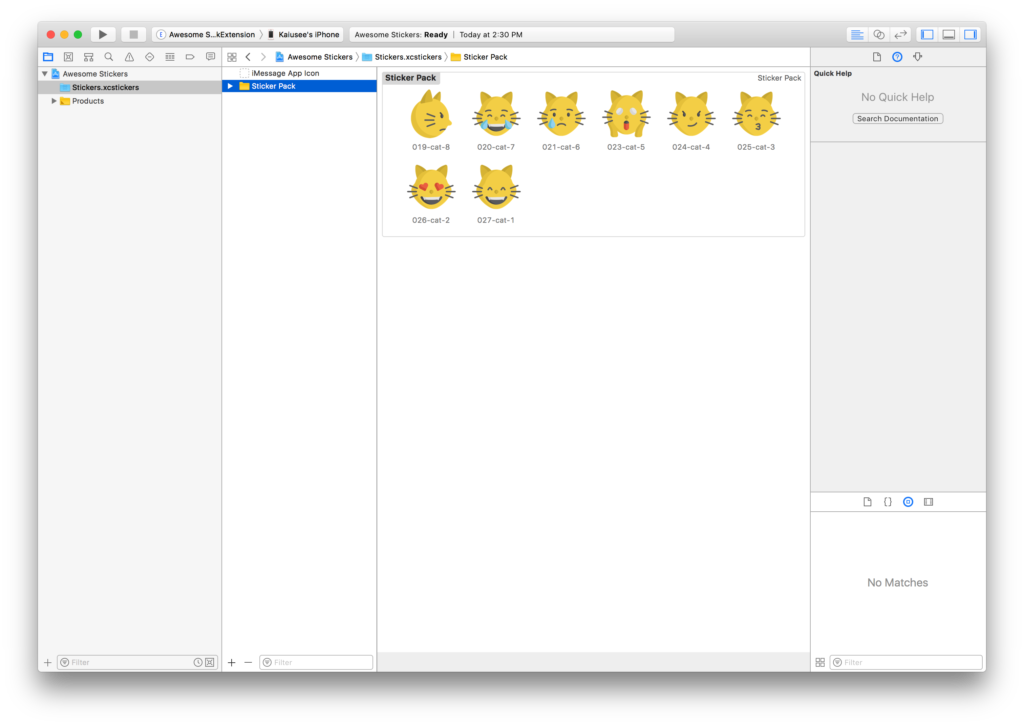This screenshot has height=726, width=1024.
Task: Select Sticker Pack row in asset outline
Action: 299,86
